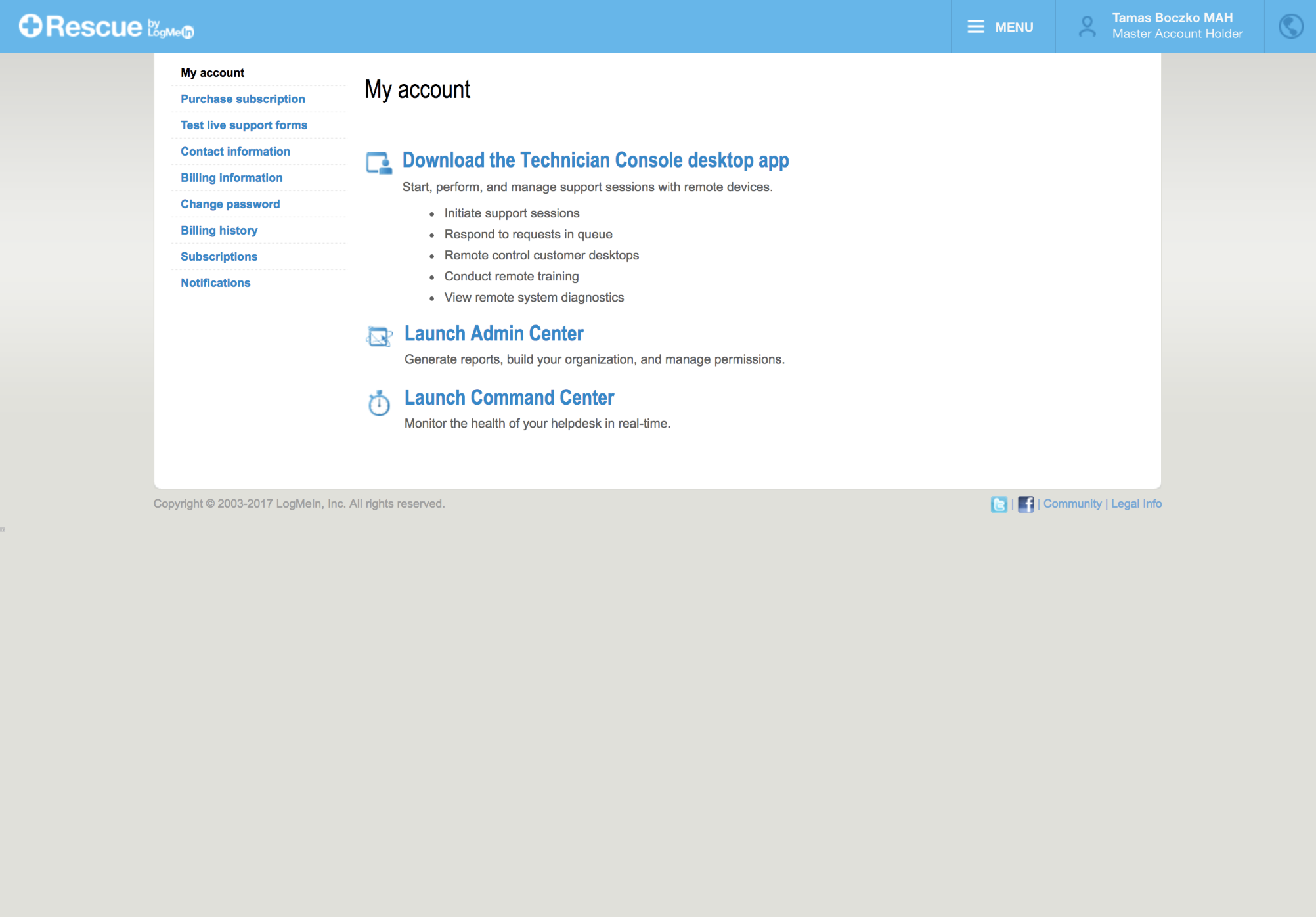Click 'Generate reports, build your organization' text
This screenshot has width=1316, height=917.
[594, 359]
